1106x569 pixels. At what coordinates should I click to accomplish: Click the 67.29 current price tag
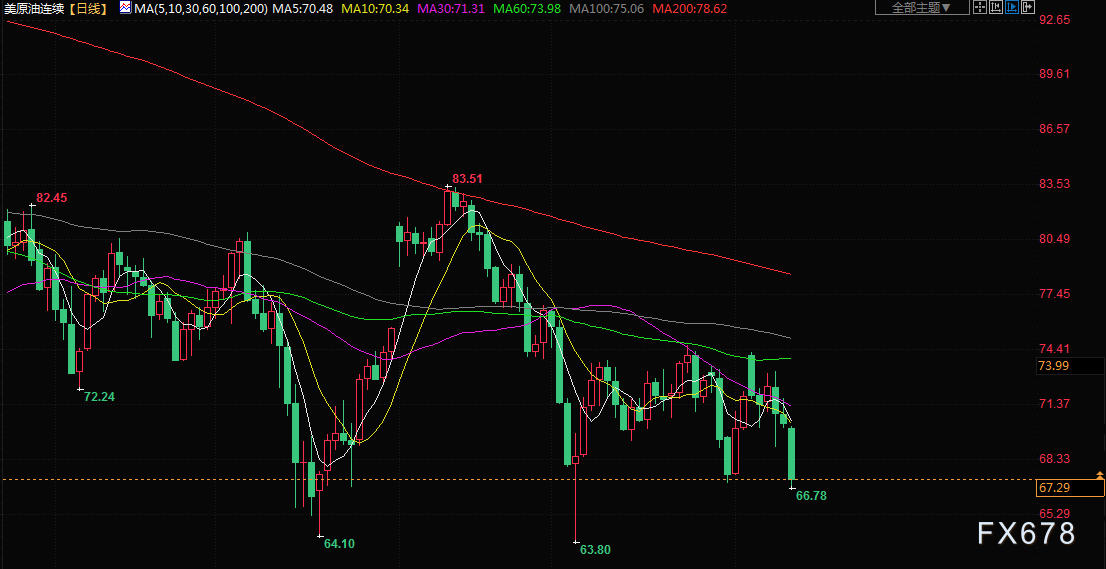point(1069,487)
